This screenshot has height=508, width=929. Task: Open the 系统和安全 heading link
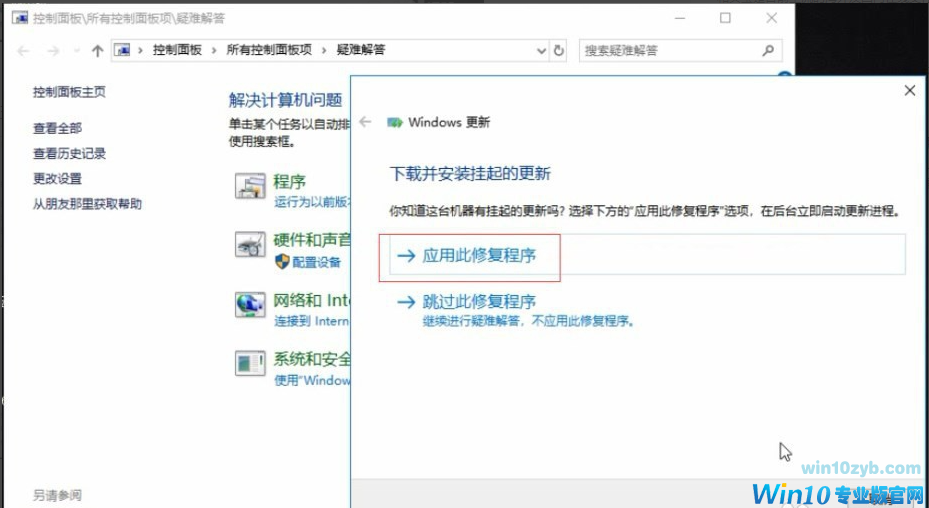pos(312,359)
